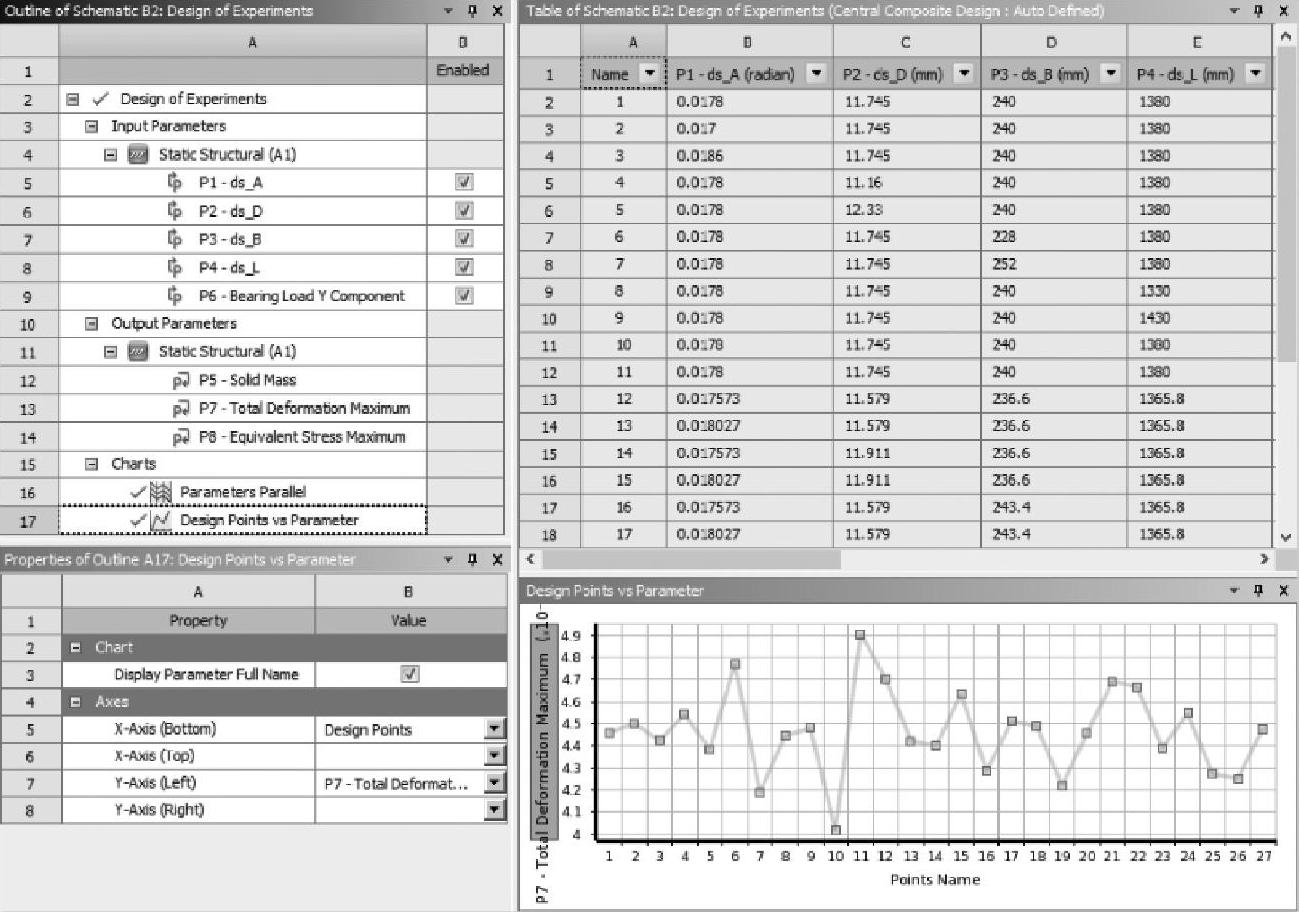1299x912 pixels.
Task: Click the P4 - ds_L parameter icon
Action: click(x=177, y=267)
